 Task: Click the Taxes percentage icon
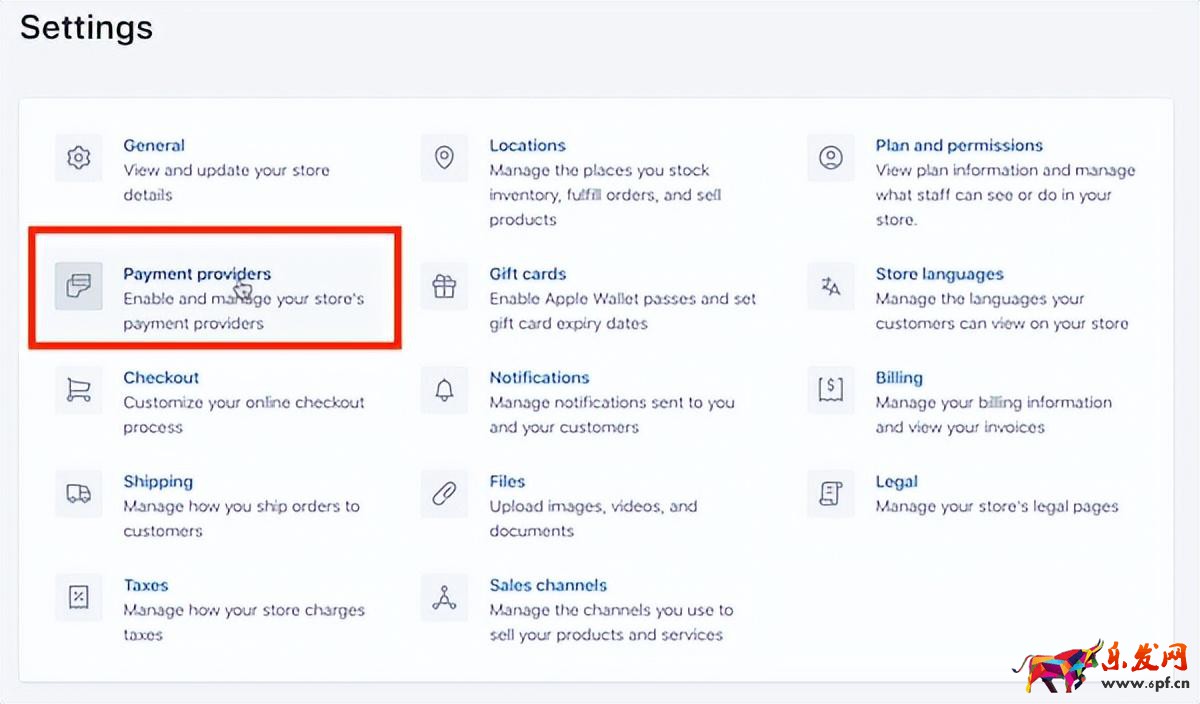tap(79, 597)
